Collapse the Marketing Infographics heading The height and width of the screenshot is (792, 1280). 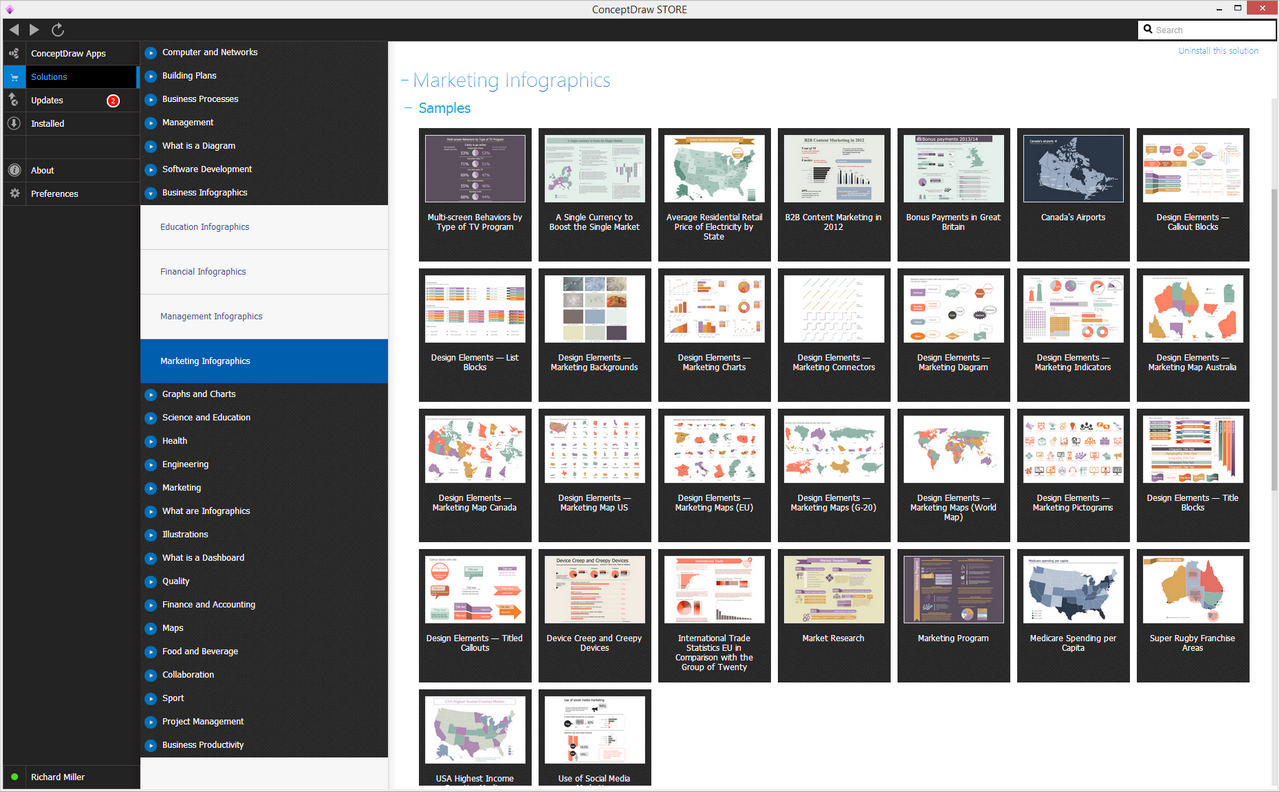[x=405, y=81]
